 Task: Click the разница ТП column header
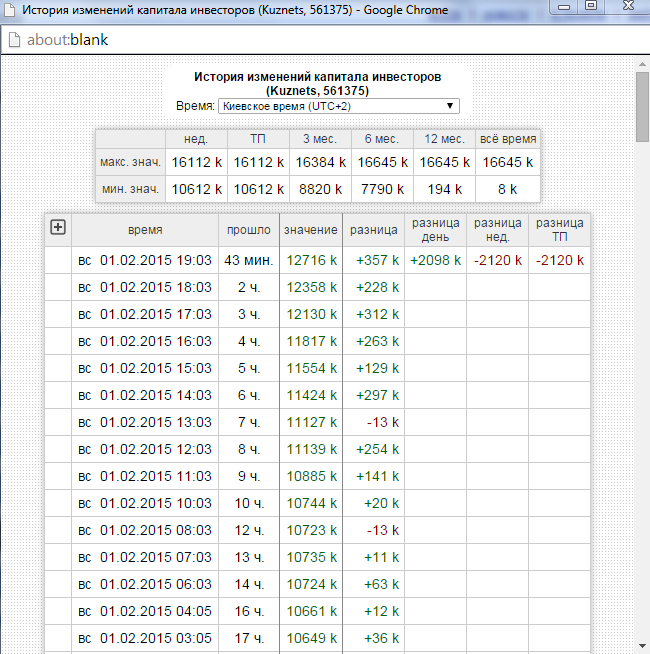click(559, 230)
